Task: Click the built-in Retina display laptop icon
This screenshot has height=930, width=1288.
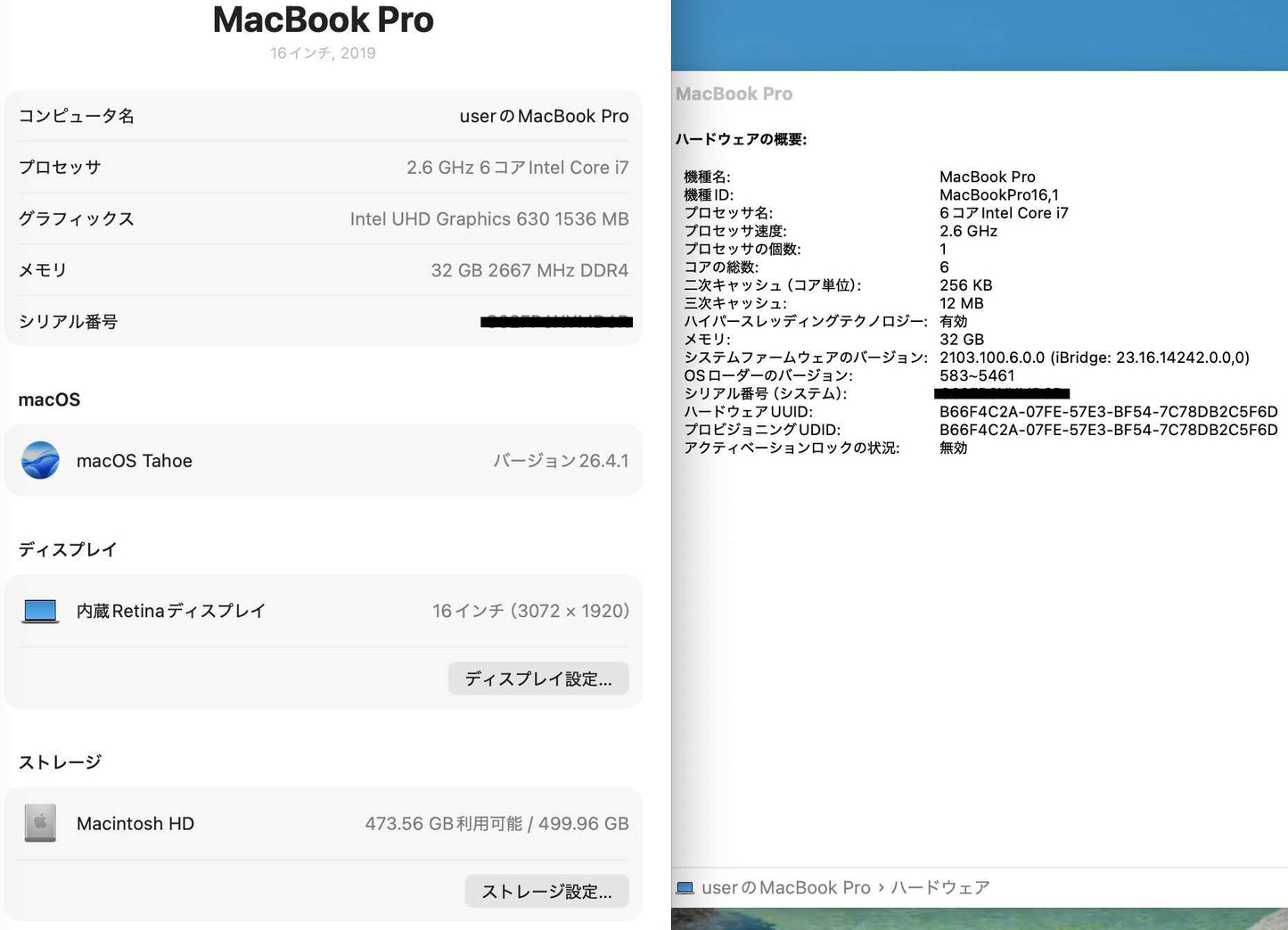Action: point(40,611)
